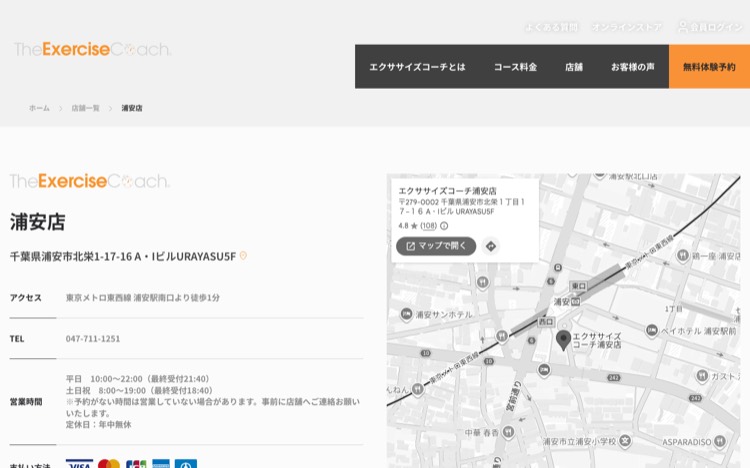Click 東口 exit label on map
Viewport: 750px width, 468px height.
pos(578,286)
